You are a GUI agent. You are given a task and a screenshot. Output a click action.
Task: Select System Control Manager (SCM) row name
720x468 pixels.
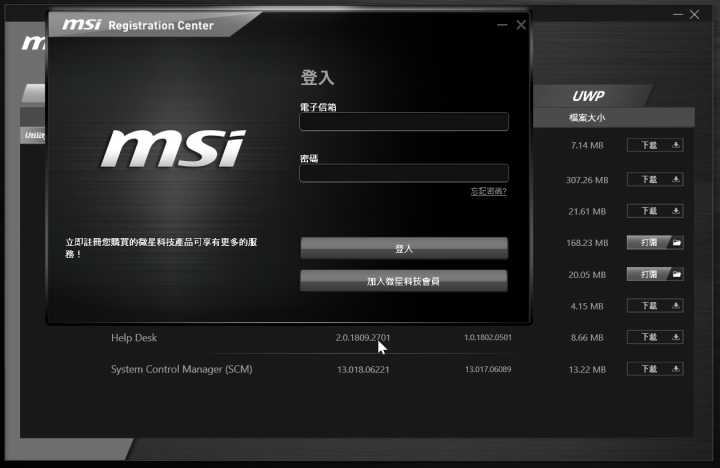pyautogui.click(x=181, y=369)
